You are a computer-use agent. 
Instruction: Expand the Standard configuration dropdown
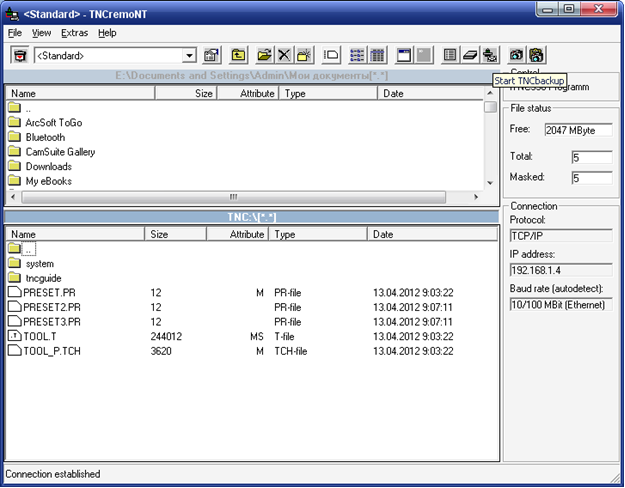pyautogui.click(x=189, y=56)
